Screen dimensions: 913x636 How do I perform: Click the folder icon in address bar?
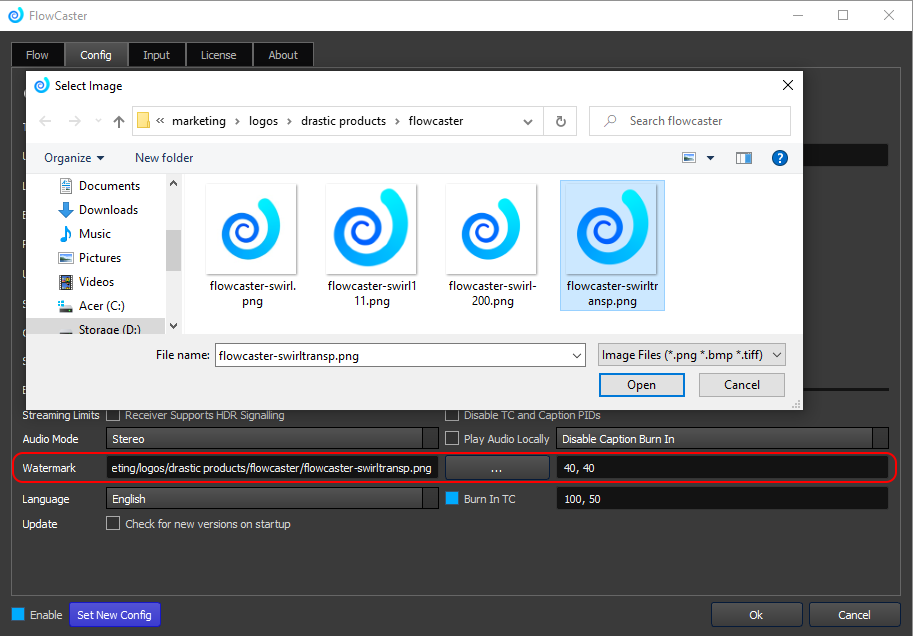click(143, 121)
